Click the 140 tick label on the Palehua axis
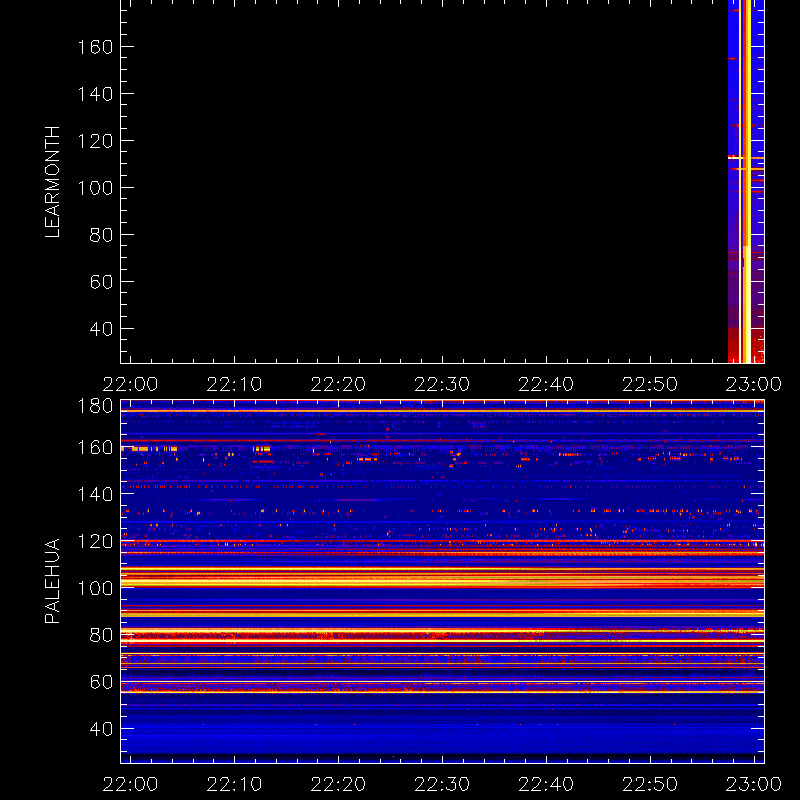Viewport: 800px width, 800px height. point(95,494)
